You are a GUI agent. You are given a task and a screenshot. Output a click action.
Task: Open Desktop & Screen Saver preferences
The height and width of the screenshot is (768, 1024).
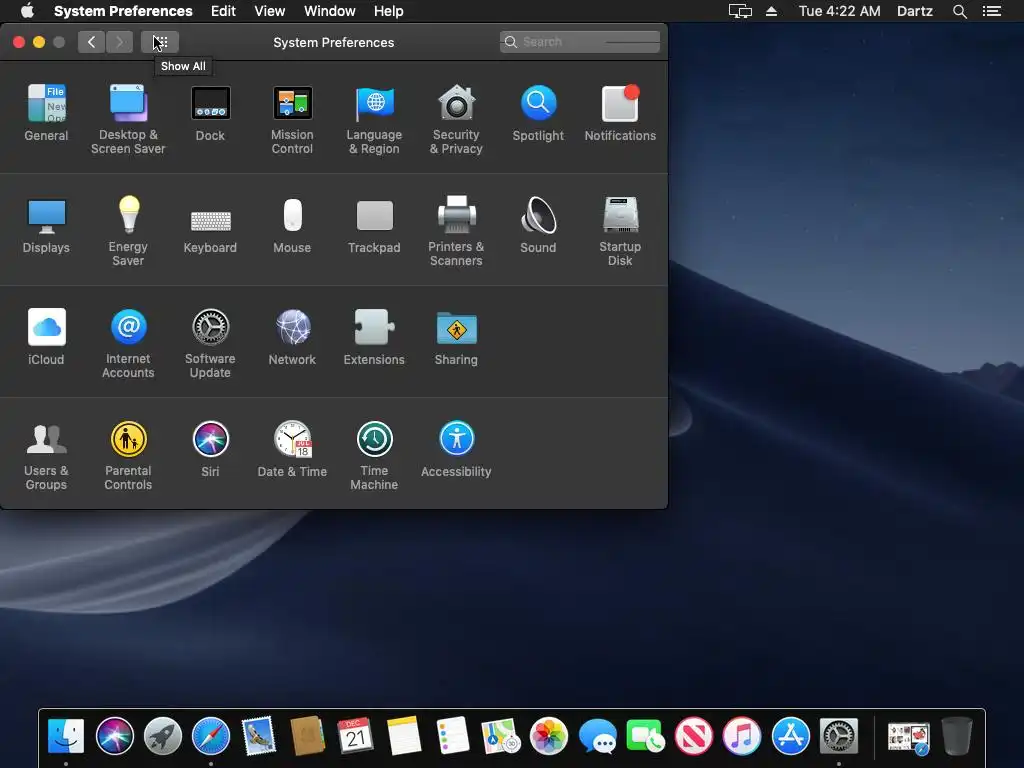[x=128, y=119]
